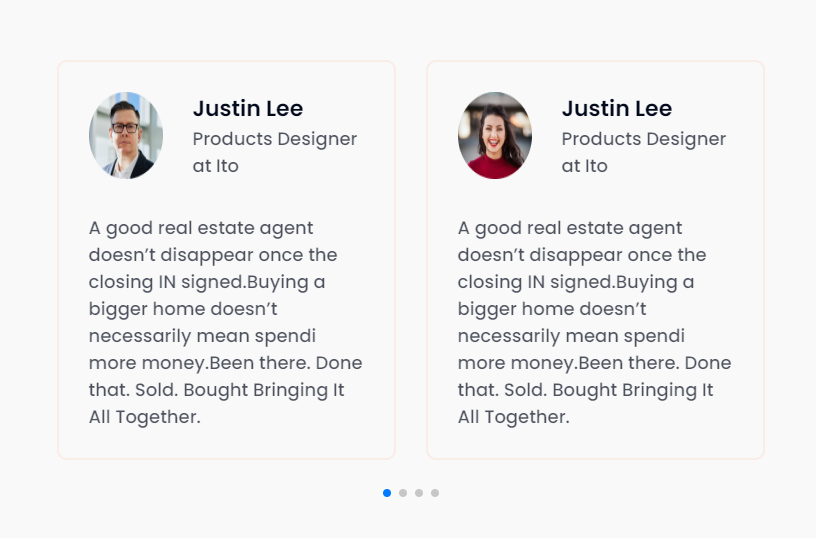Click 'at Ito' text in right card

584,166
